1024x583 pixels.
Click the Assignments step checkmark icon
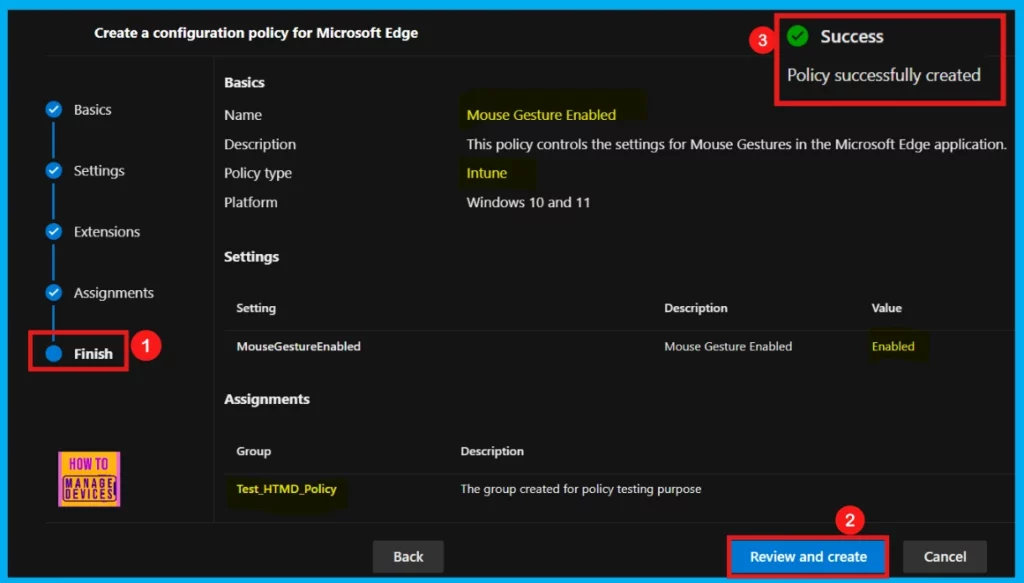tap(54, 293)
